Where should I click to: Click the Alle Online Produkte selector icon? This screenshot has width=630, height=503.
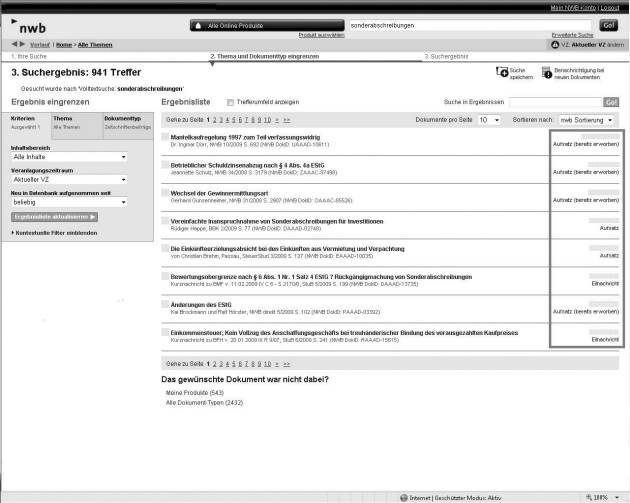[x=199, y=24]
